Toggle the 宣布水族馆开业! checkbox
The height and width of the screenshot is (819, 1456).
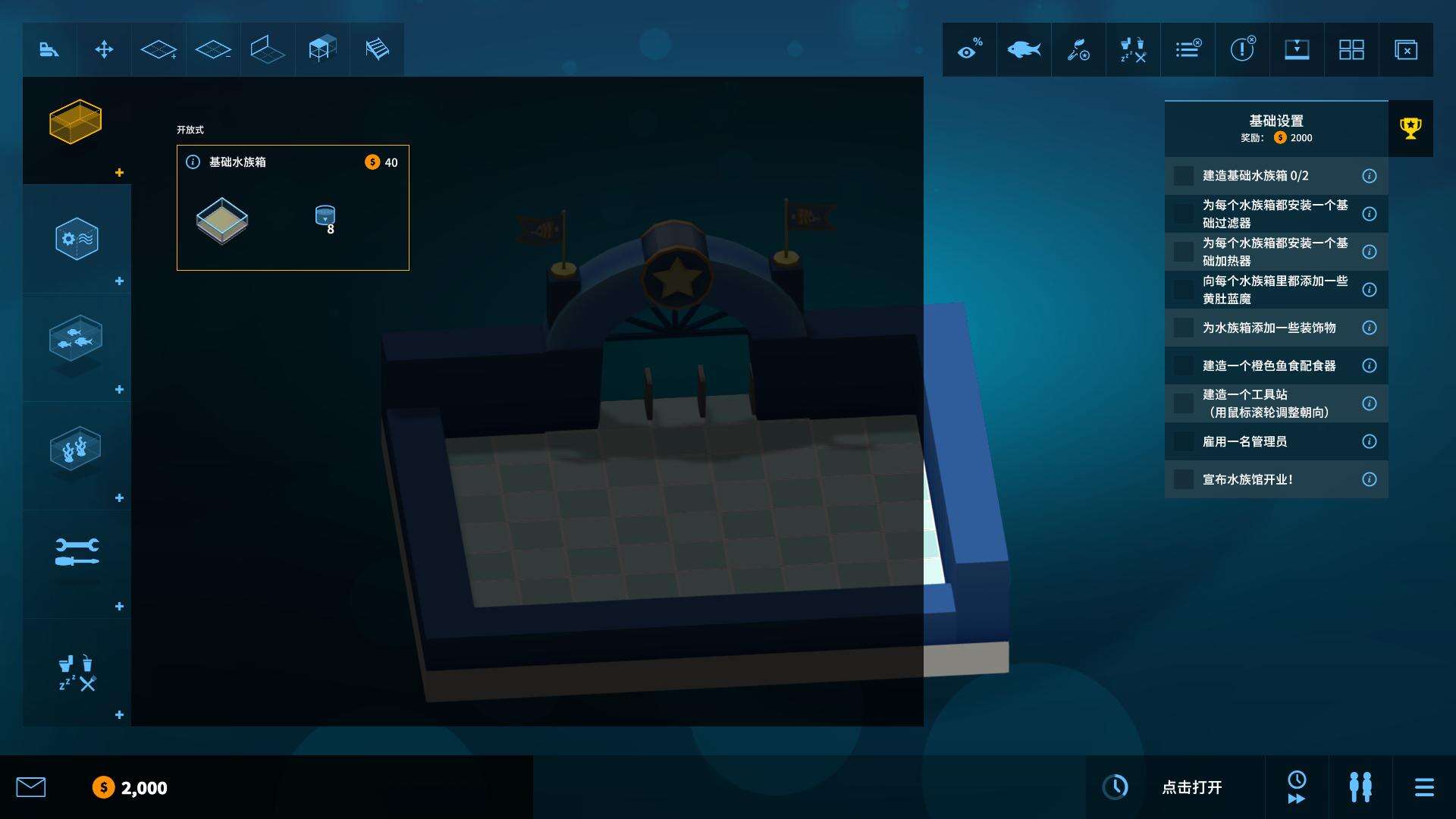click(x=1184, y=479)
